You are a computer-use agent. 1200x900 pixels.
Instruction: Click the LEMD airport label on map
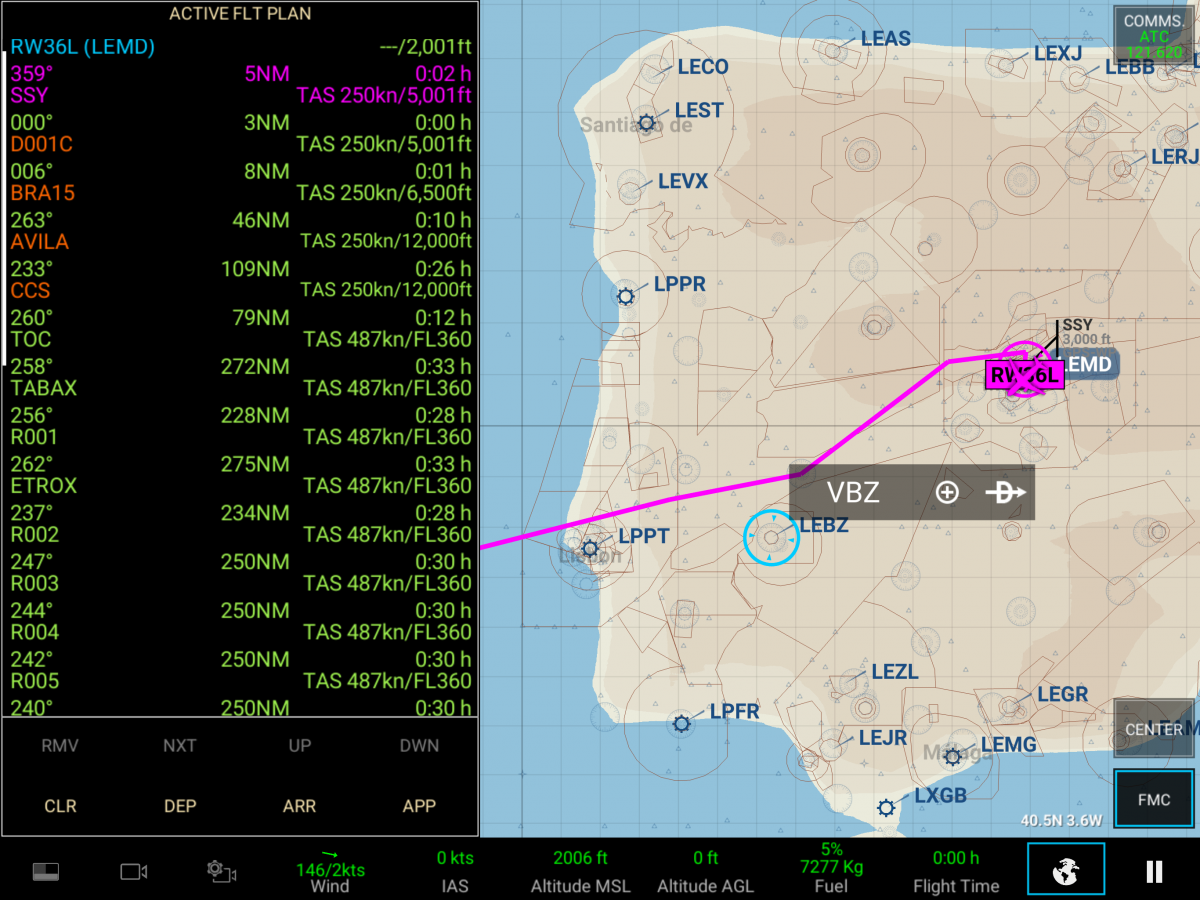click(1086, 365)
